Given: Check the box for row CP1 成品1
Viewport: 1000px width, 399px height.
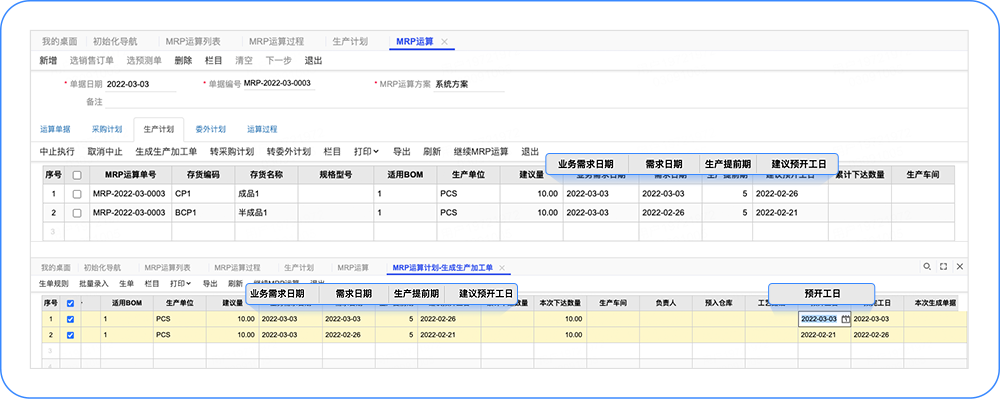Looking at the screenshot, I should [77, 194].
